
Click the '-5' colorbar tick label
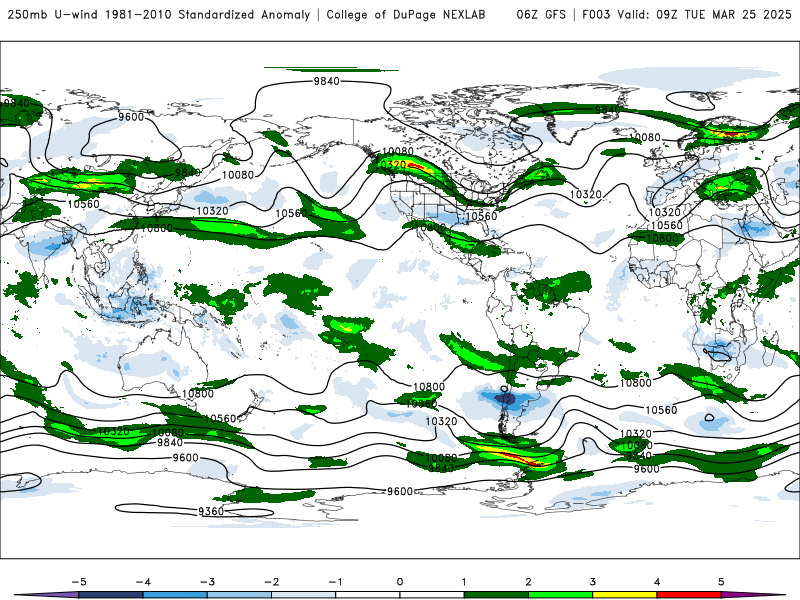click(x=79, y=582)
